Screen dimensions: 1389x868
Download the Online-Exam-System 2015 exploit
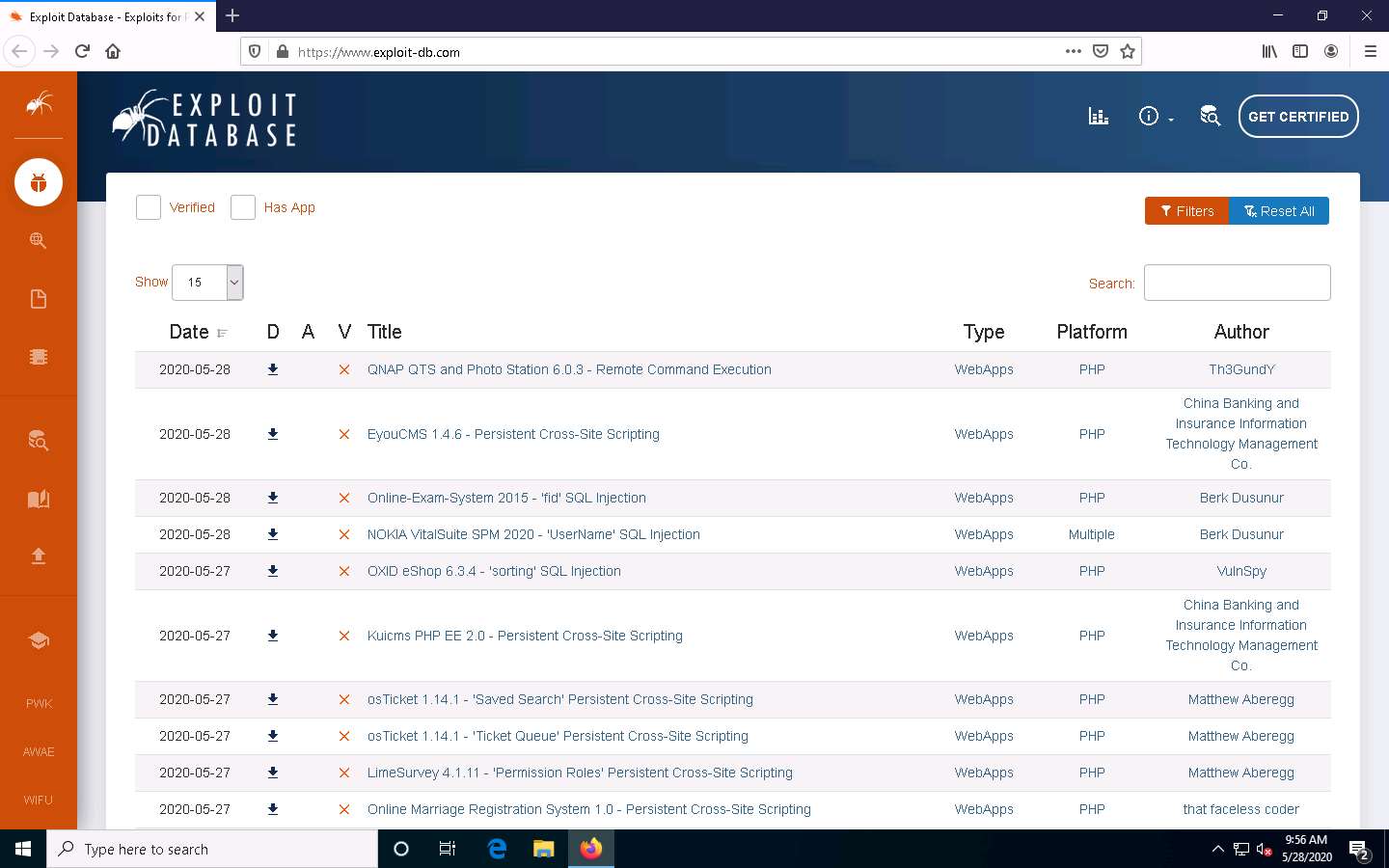[x=273, y=498]
